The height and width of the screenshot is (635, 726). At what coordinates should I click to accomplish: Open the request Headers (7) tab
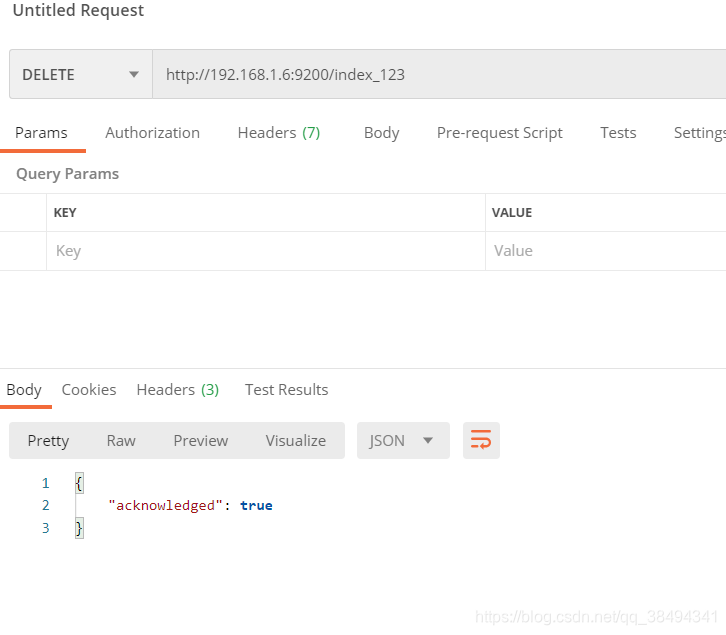pos(278,133)
